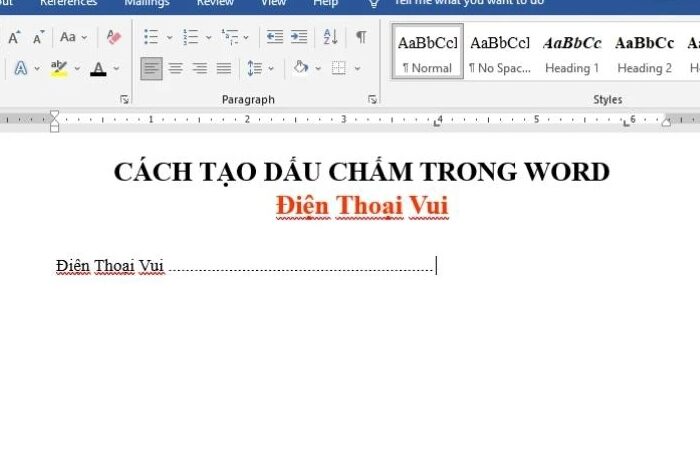Show paragraph marks with pilcrow

click(x=361, y=37)
